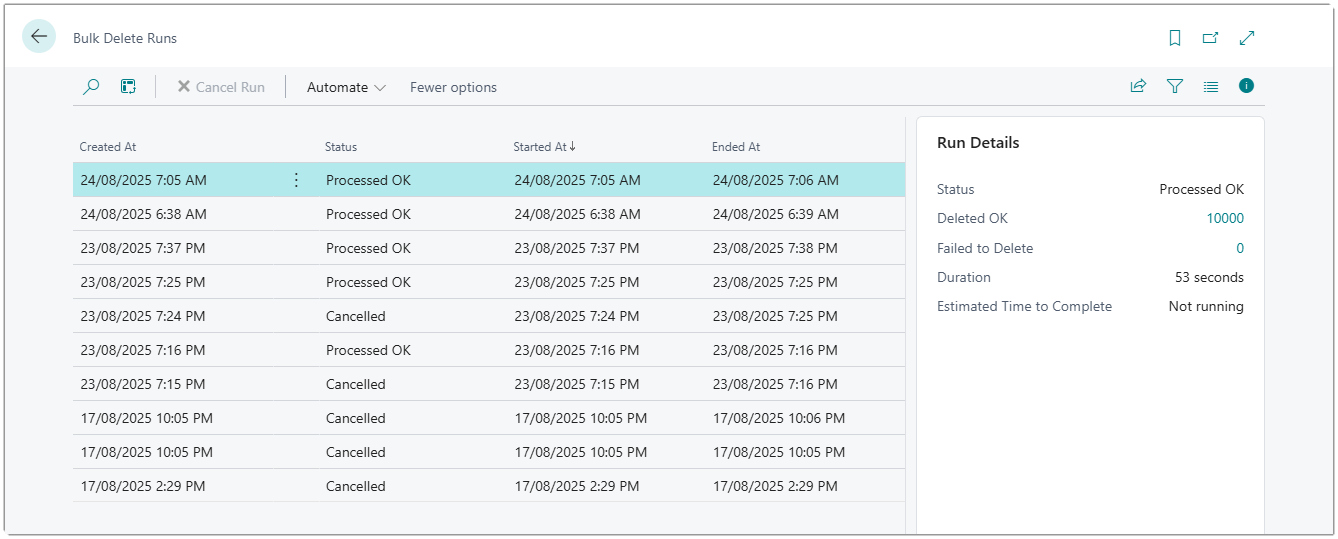Open page in new window icon
This screenshot has width=1338, height=539.
coord(1210,38)
